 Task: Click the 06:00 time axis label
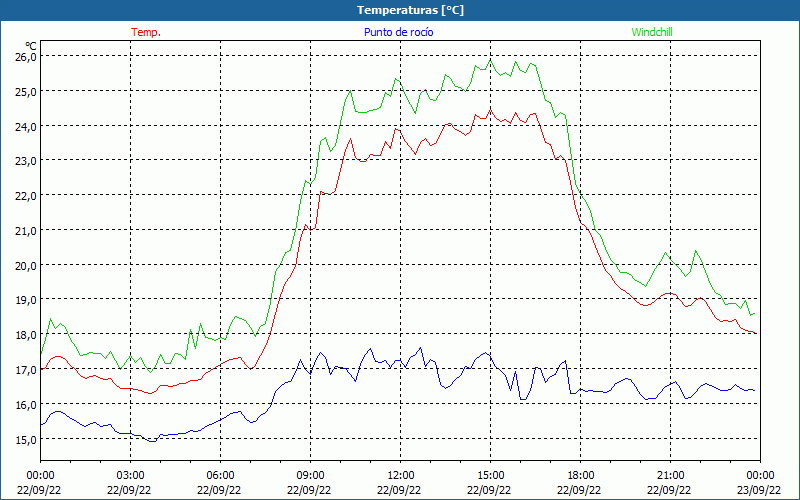(220, 476)
